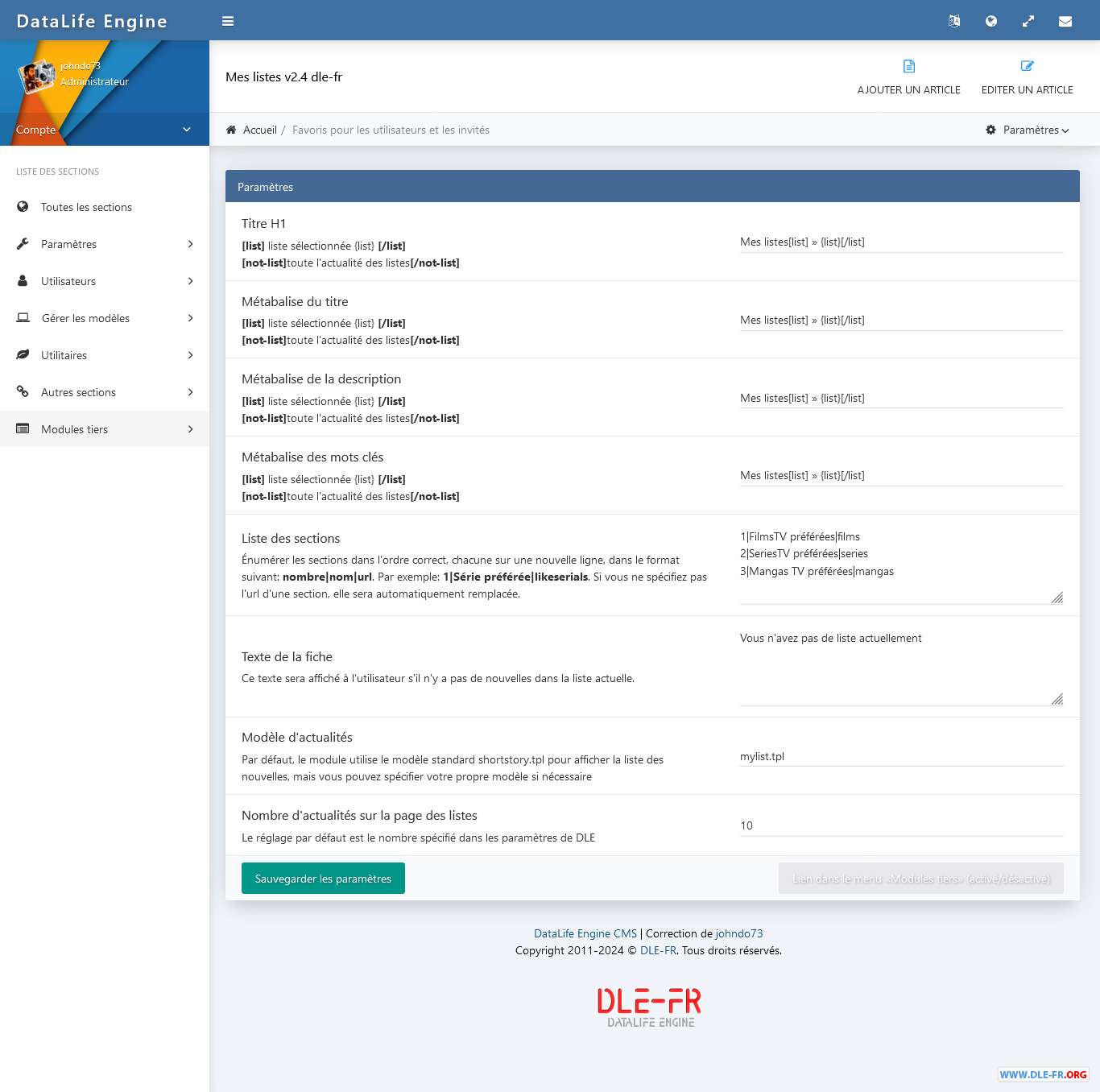Expand Autres sections sidebar chevron
Image resolution: width=1100 pixels, height=1092 pixels.
click(x=191, y=392)
